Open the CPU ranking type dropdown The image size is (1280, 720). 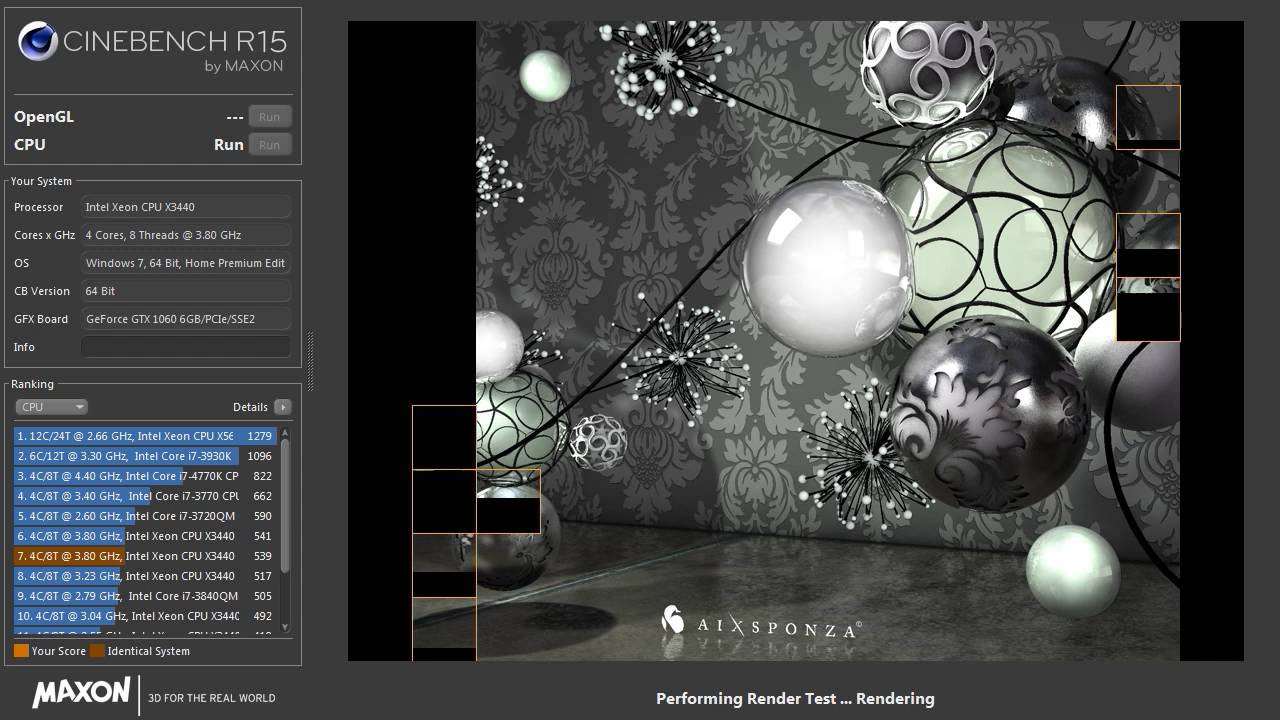pos(52,407)
